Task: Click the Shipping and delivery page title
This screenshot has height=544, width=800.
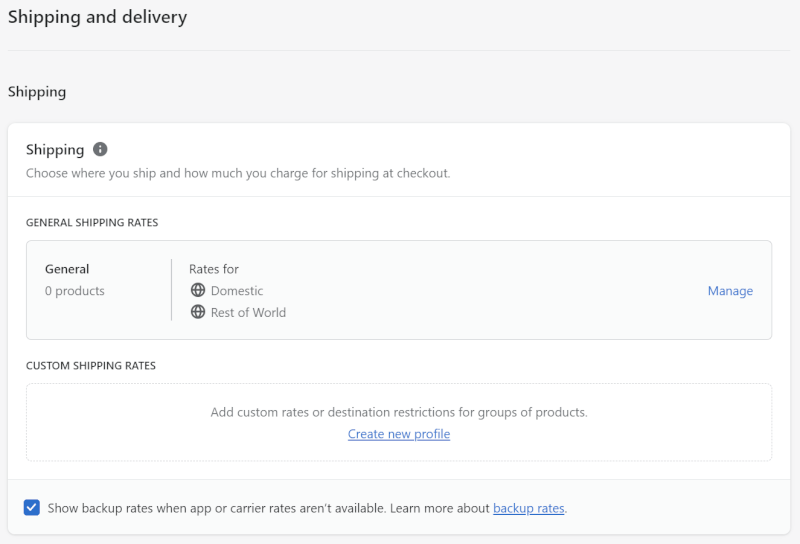Action: [97, 17]
